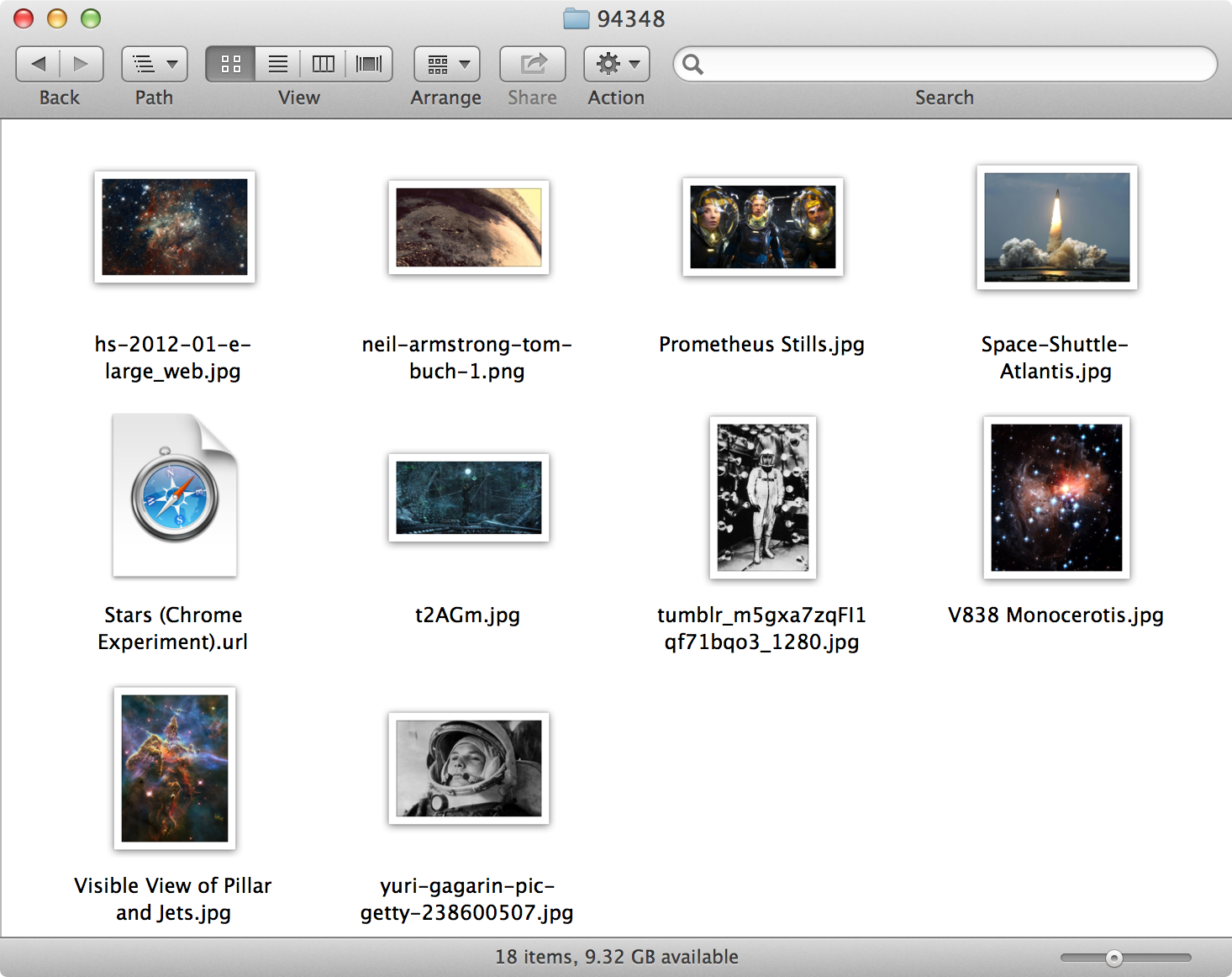
Task: Switch to icon view
Action: click(x=231, y=64)
